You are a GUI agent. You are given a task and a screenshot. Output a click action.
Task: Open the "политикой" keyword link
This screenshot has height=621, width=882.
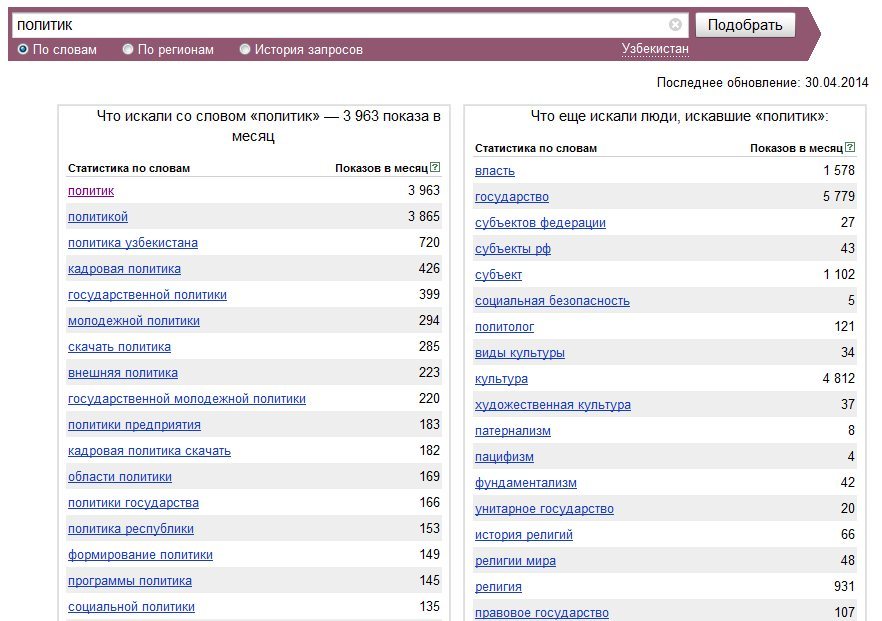click(x=98, y=217)
